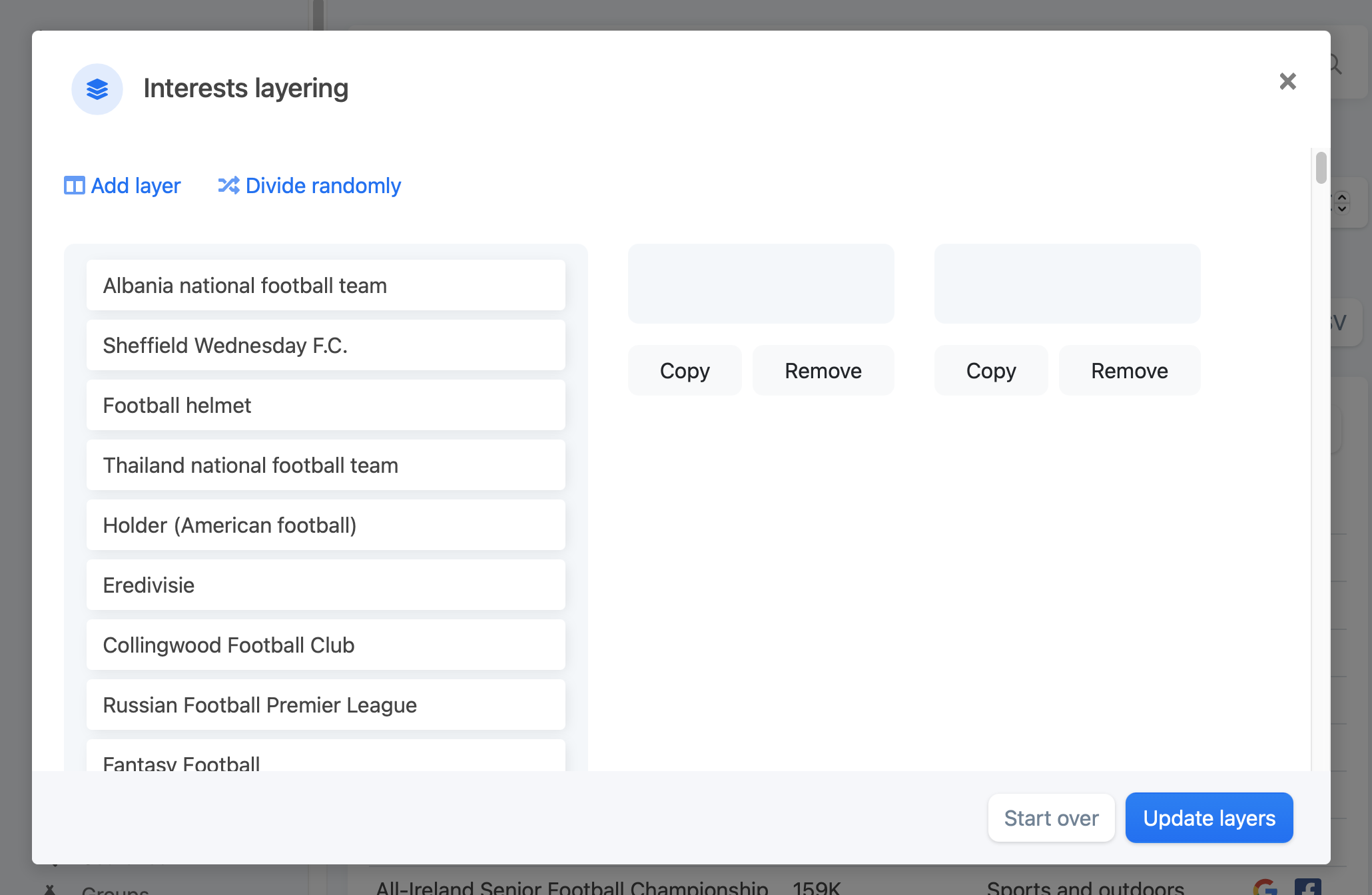
Task: Click the Divide randomly shuffle icon
Action: pos(228,185)
